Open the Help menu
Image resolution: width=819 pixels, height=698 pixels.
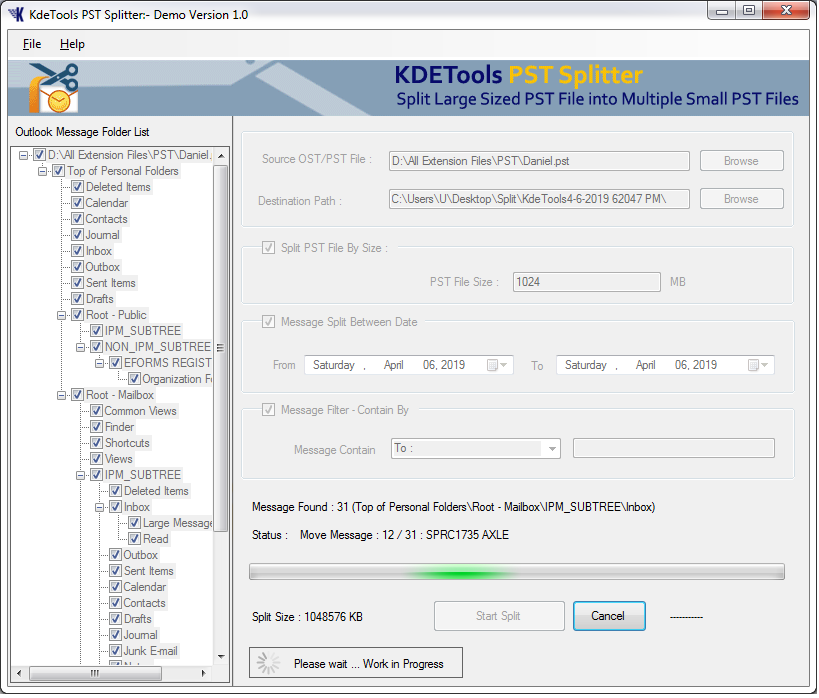(72, 44)
